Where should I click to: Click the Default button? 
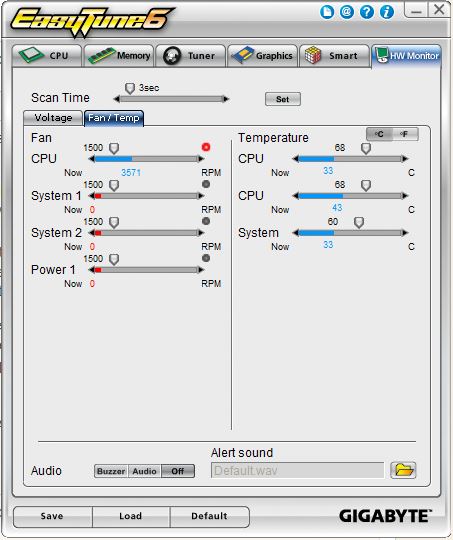coord(209,516)
